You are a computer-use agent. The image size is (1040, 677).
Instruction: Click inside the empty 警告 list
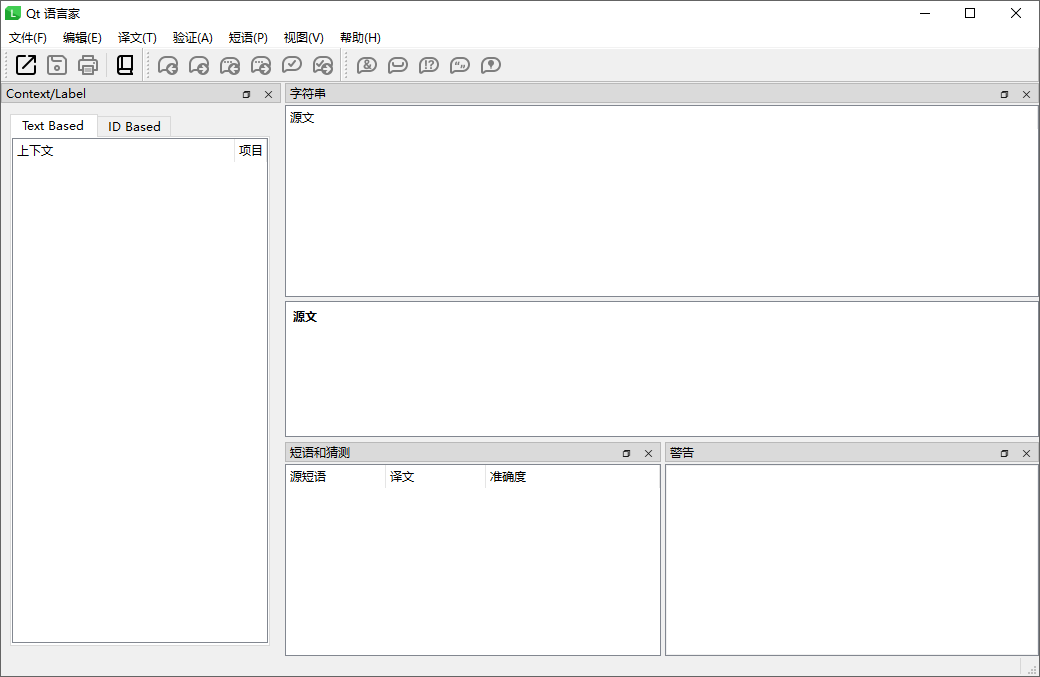(x=852, y=560)
